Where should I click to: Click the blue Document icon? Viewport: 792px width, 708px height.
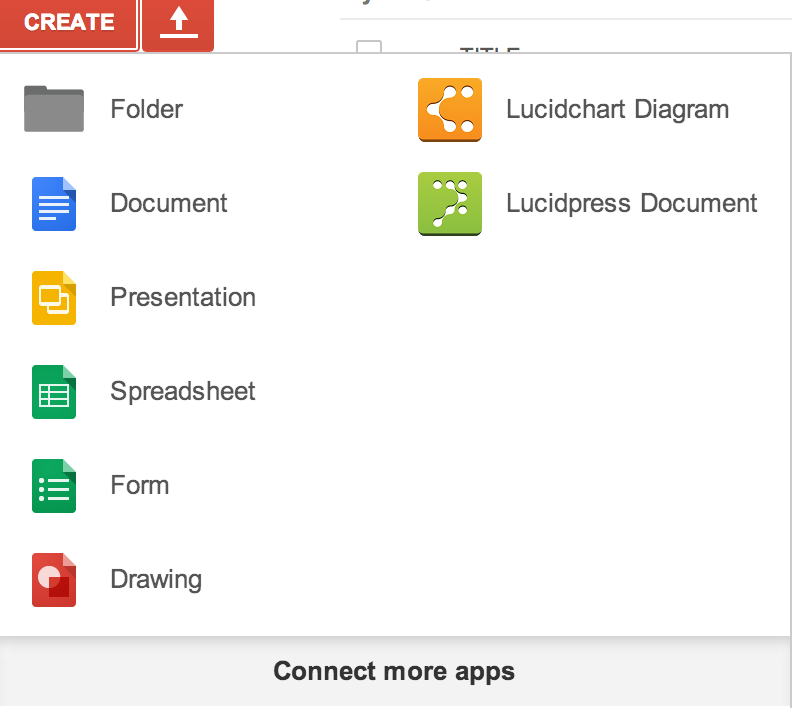pyautogui.click(x=54, y=204)
